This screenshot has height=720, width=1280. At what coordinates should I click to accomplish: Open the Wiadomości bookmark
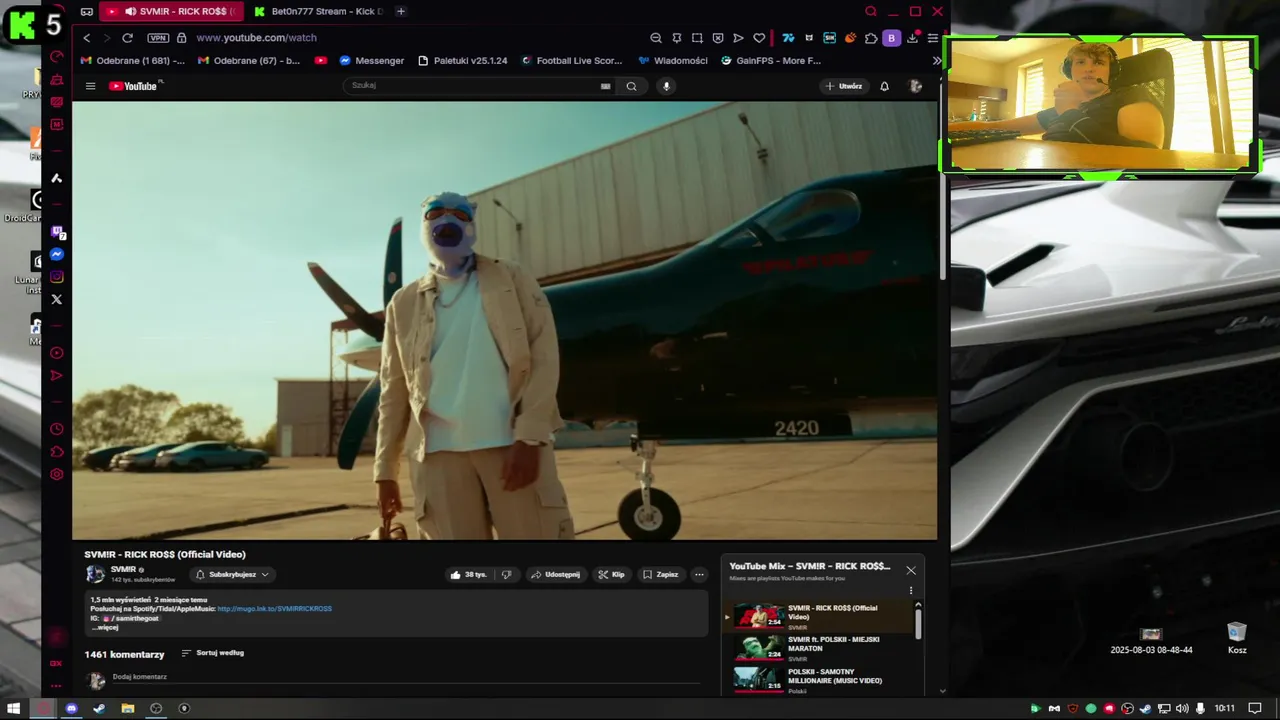tap(672, 61)
